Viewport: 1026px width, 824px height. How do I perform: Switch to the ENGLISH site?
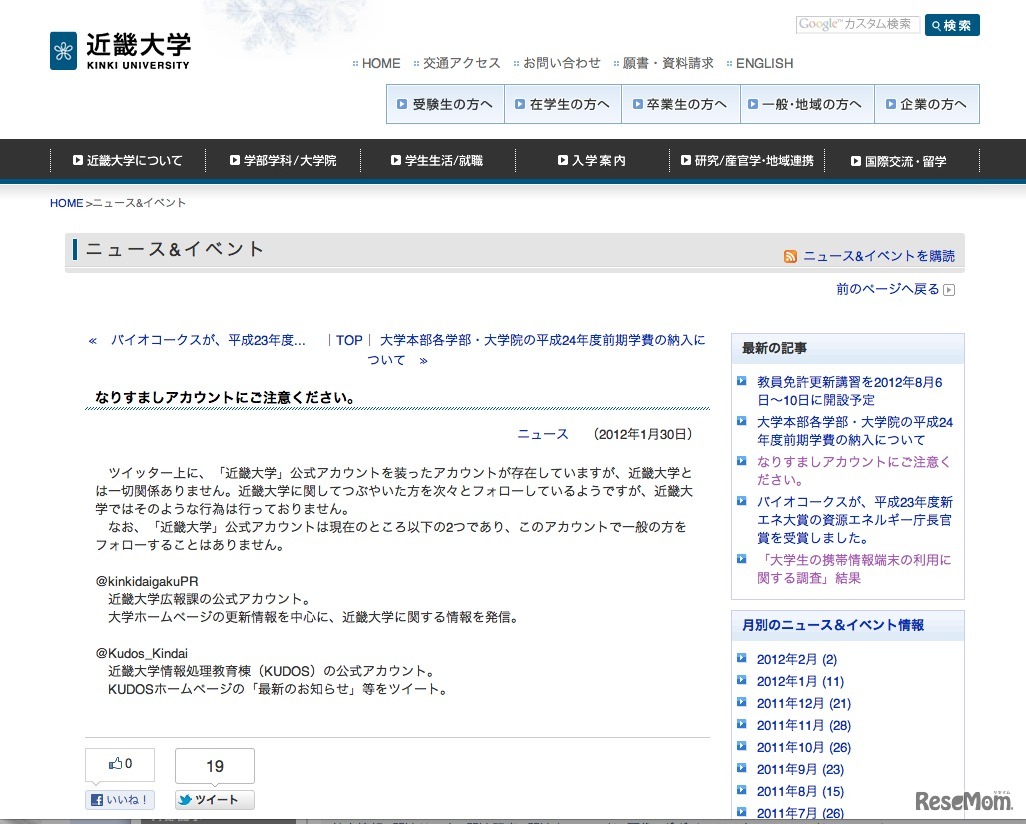764,63
